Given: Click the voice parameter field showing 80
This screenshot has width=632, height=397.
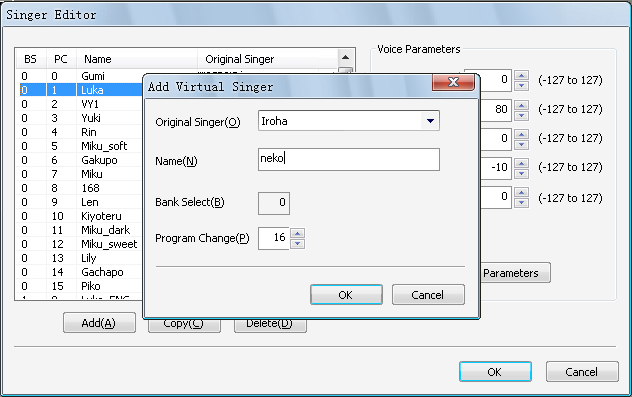Looking at the screenshot, I should pos(496,110).
